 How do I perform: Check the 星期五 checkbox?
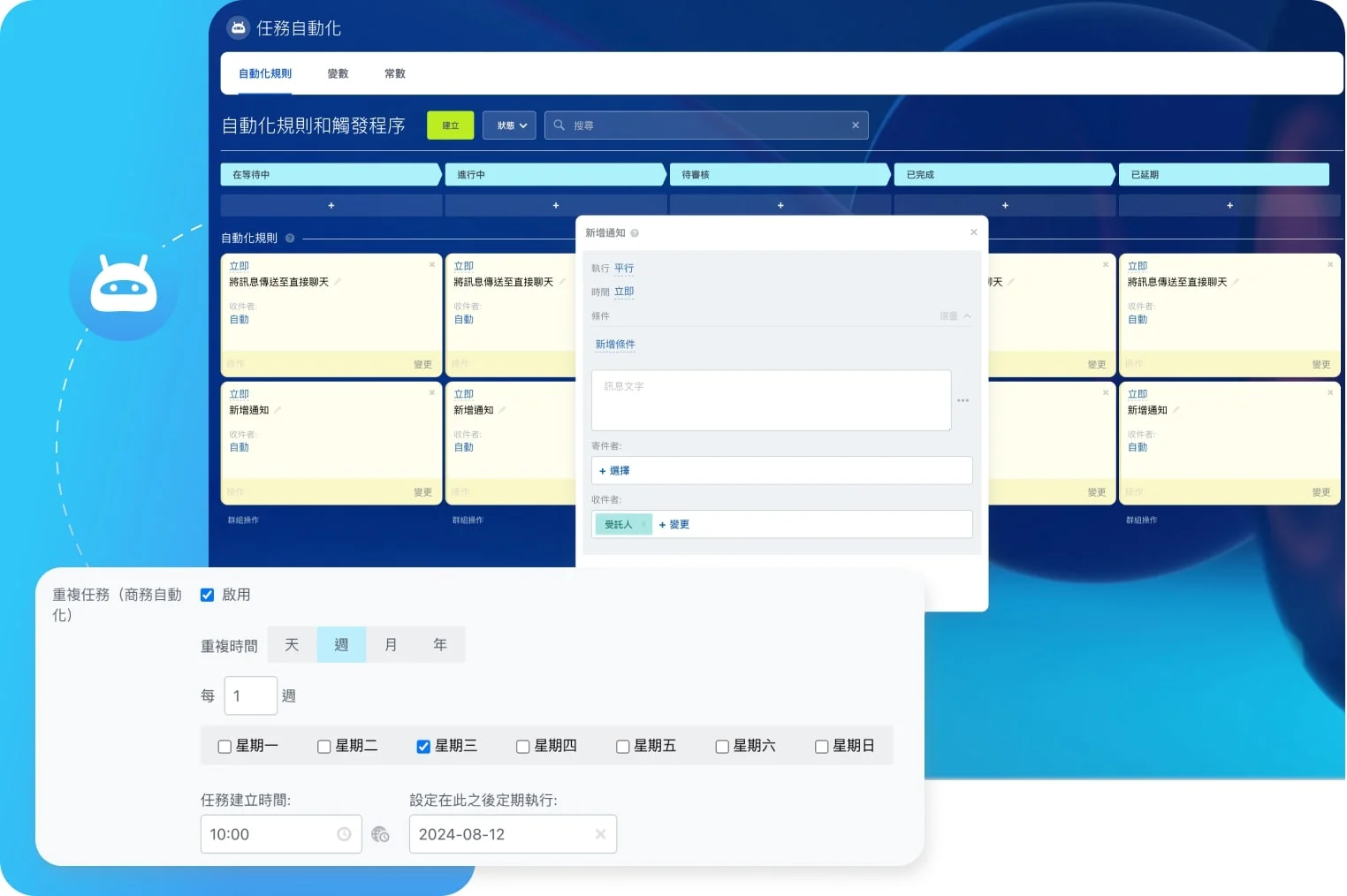click(x=622, y=746)
